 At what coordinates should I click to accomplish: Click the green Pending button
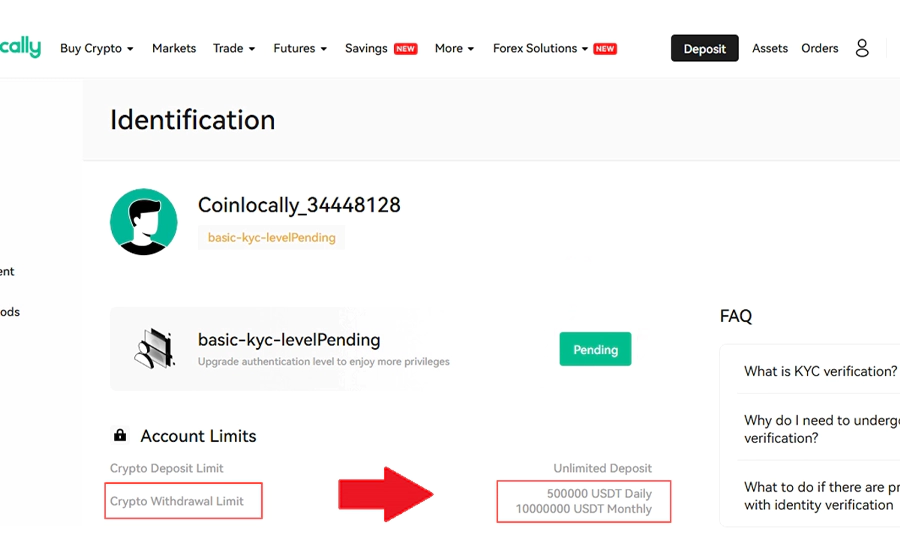pyautogui.click(x=595, y=350)
